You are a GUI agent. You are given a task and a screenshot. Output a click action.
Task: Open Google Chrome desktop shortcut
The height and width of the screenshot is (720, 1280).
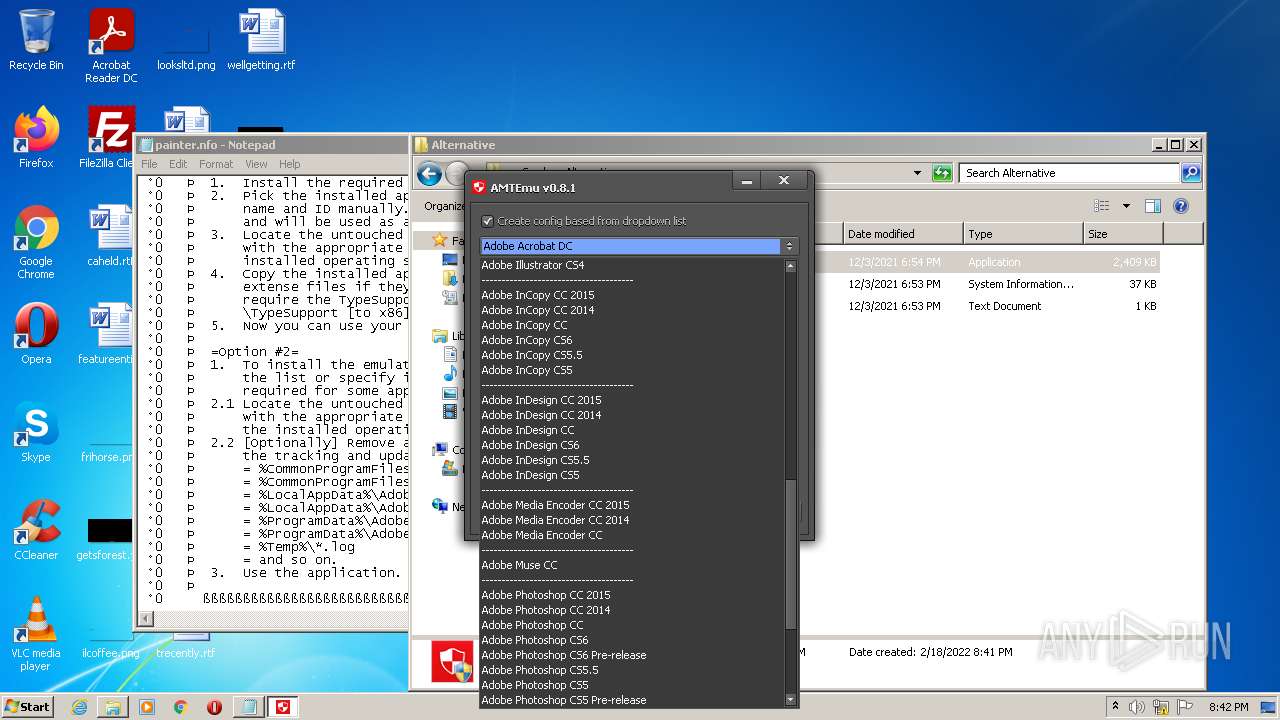click(x=36, y=242)
